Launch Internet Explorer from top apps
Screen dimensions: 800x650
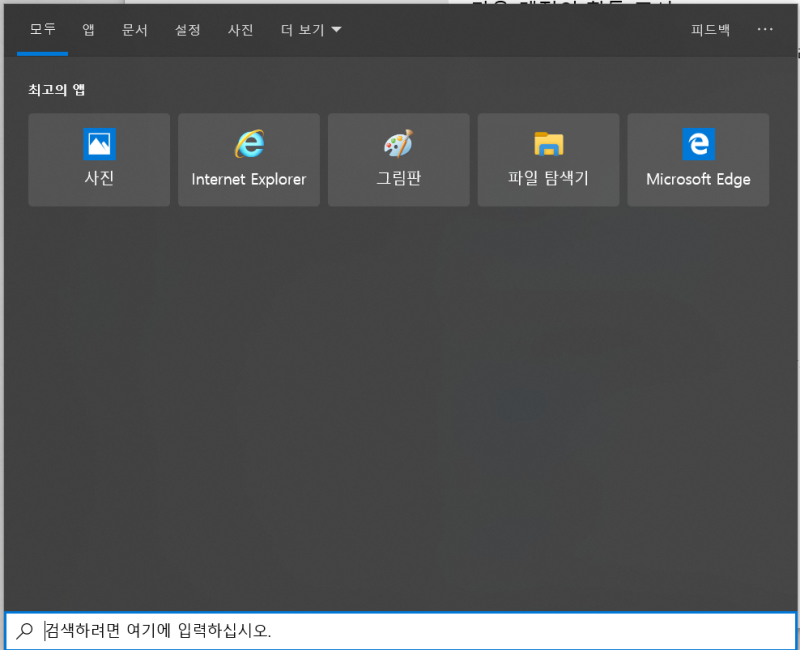(249, 160)
